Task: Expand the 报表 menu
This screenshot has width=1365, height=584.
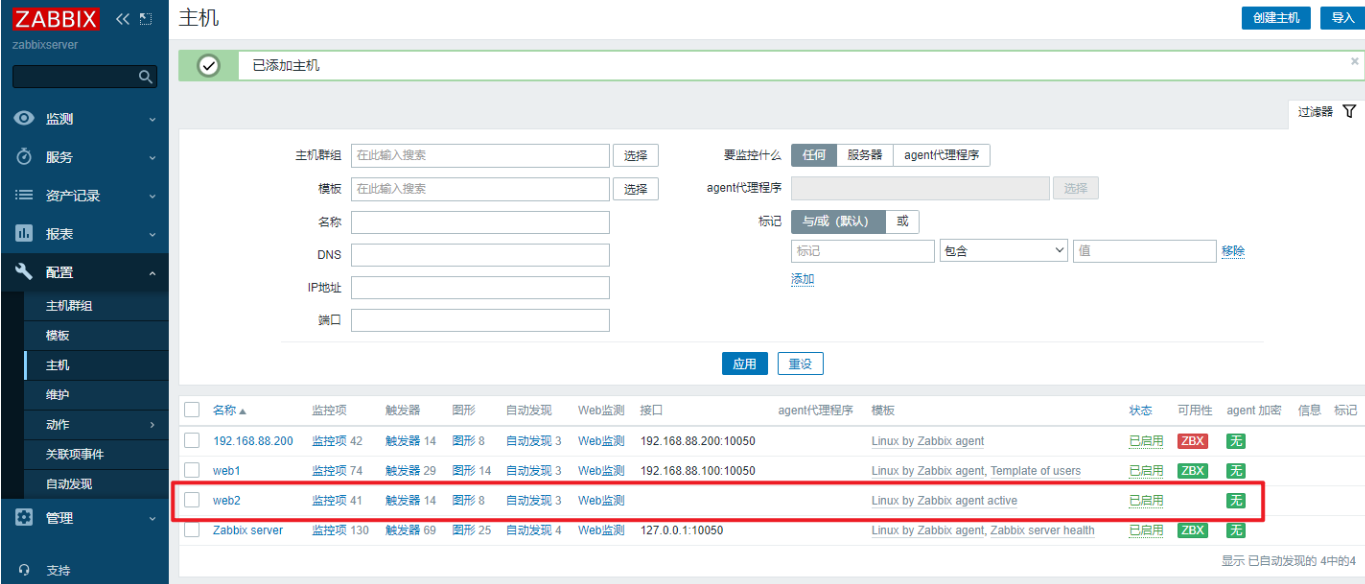Action: click(x=152, y=234)
